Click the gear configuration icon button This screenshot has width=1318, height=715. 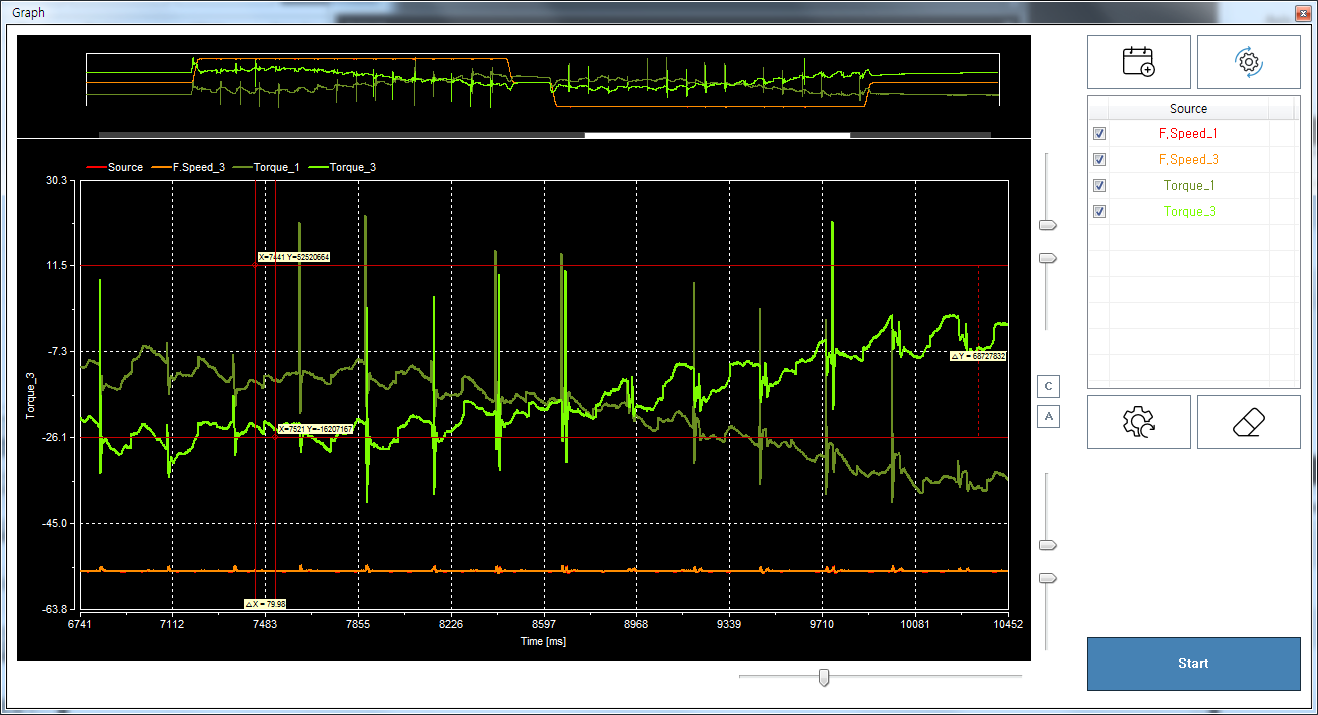click(x=1138, y=422)
